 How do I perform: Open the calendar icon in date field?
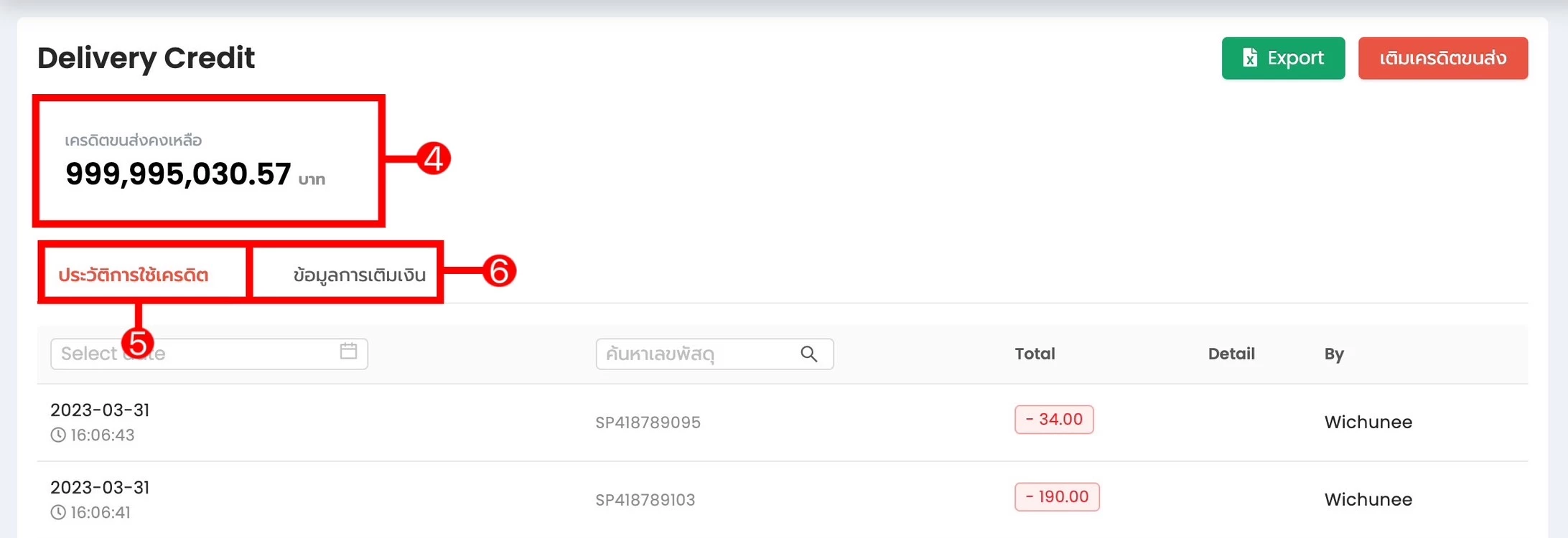pos(348,351)
